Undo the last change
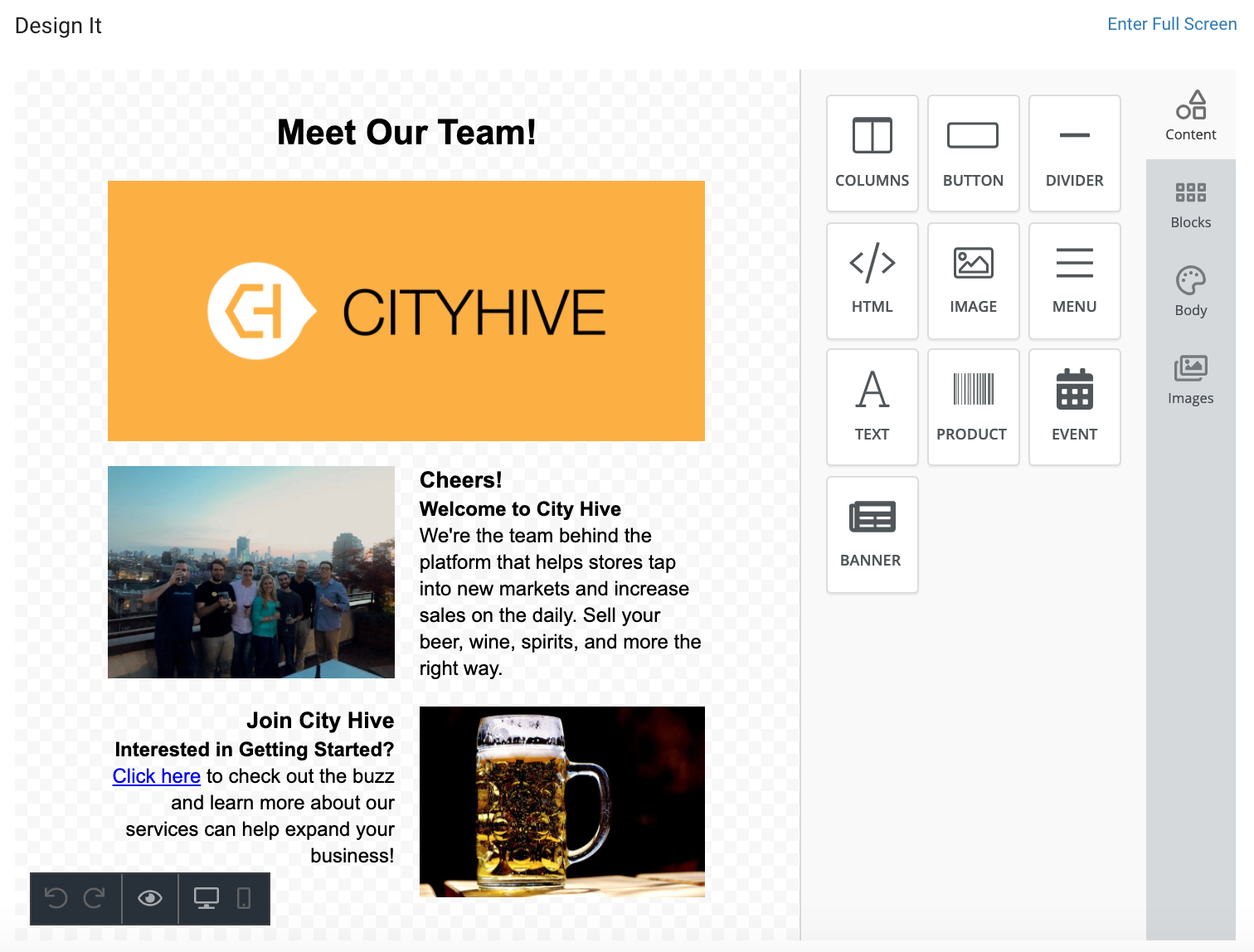The width and height of the screenshot is (1254, 952). pos(56,898)
